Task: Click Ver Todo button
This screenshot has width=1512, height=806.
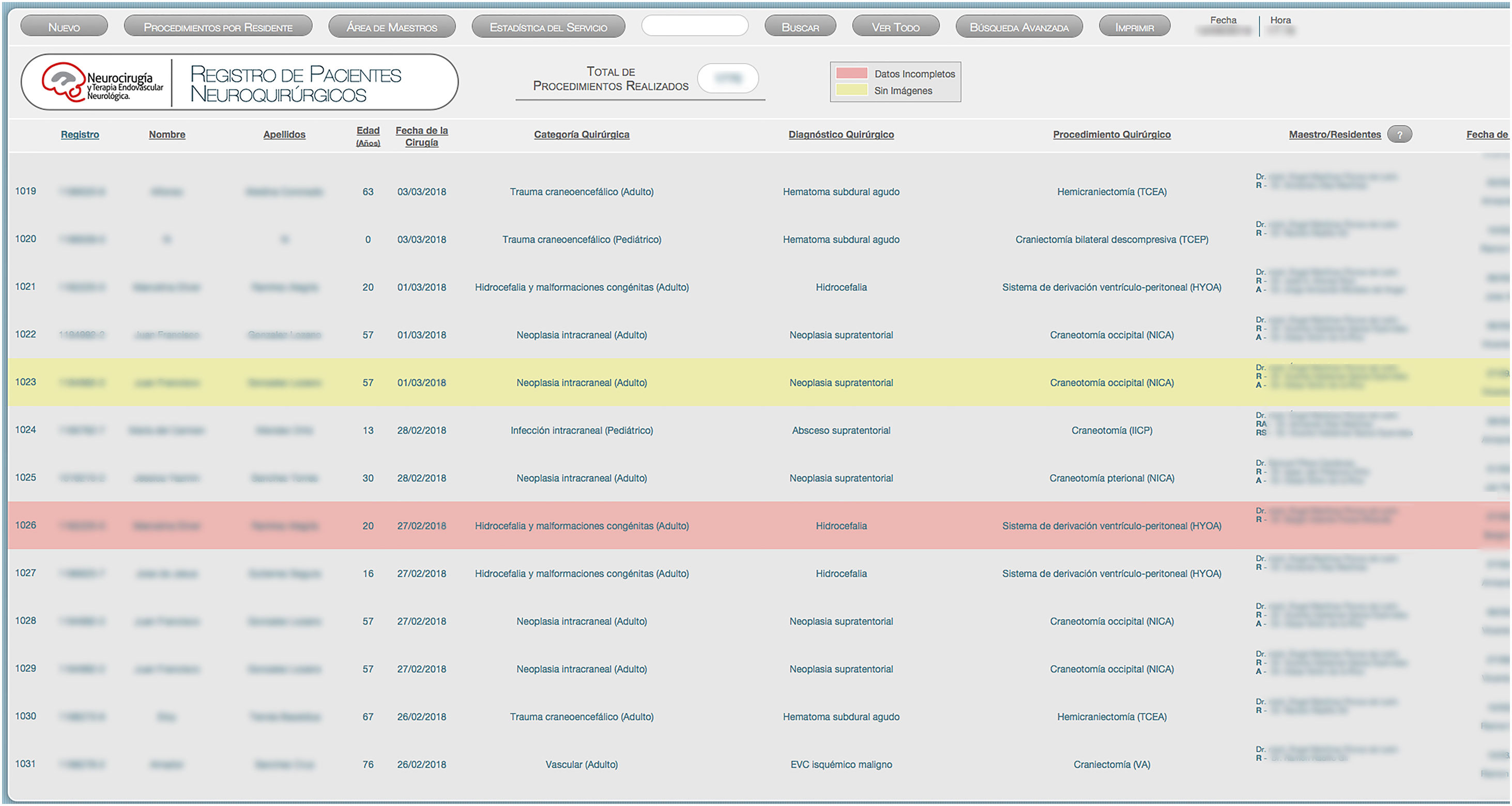Action: tap(895, 27)
